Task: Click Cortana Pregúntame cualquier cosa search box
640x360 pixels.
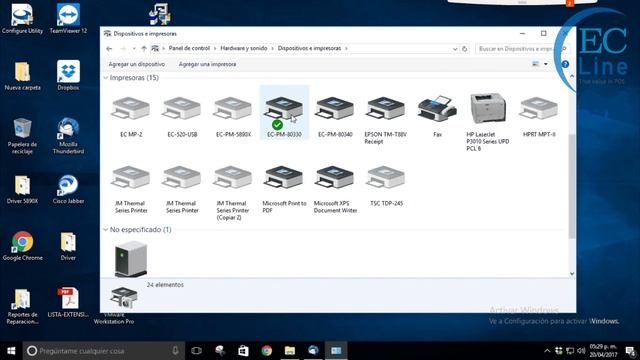Action: [104, 351]
